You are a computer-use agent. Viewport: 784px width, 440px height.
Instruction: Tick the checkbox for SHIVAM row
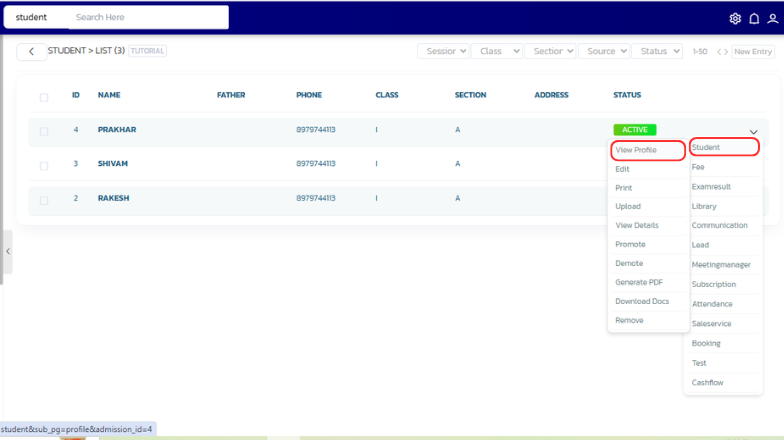pyautogui.click(x=44, y=166)
